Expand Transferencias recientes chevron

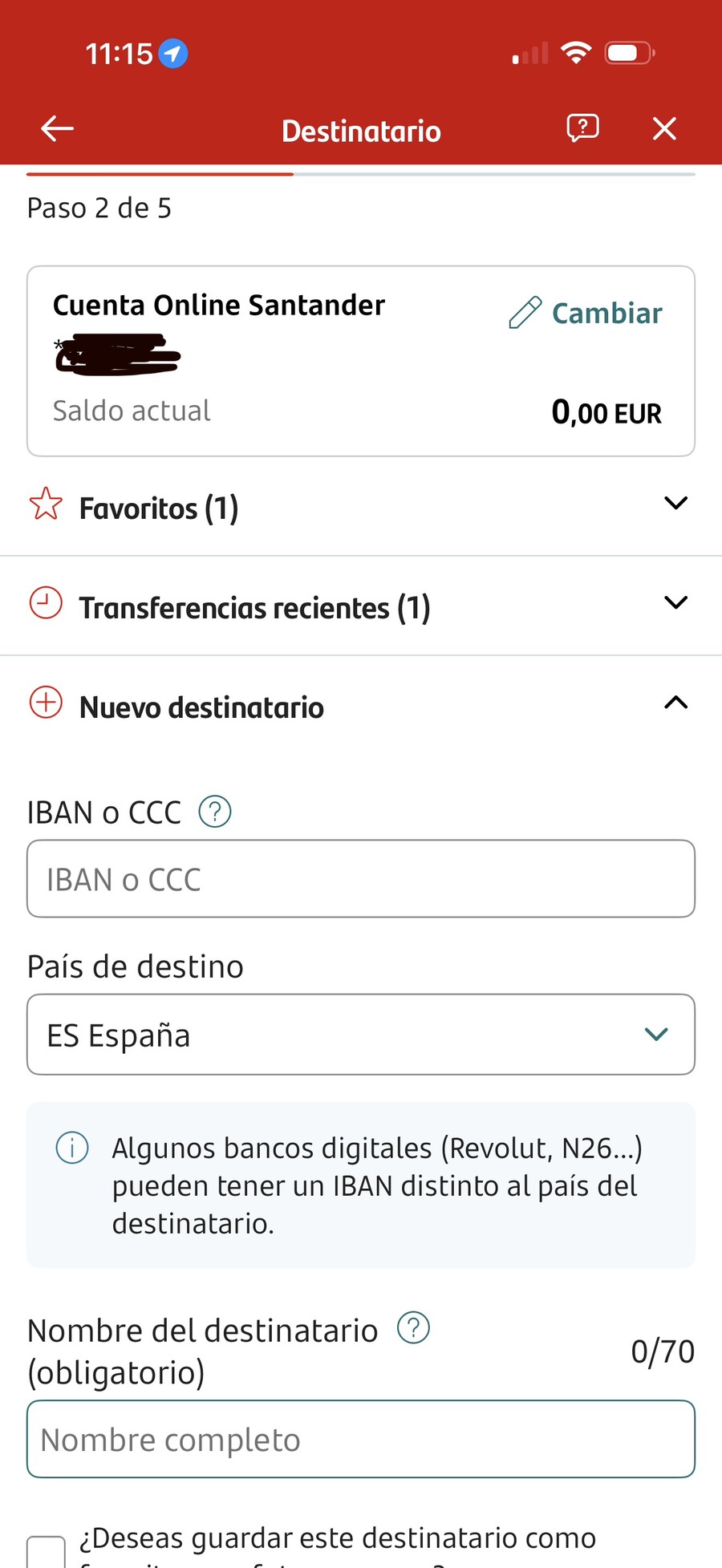[676, 603]
